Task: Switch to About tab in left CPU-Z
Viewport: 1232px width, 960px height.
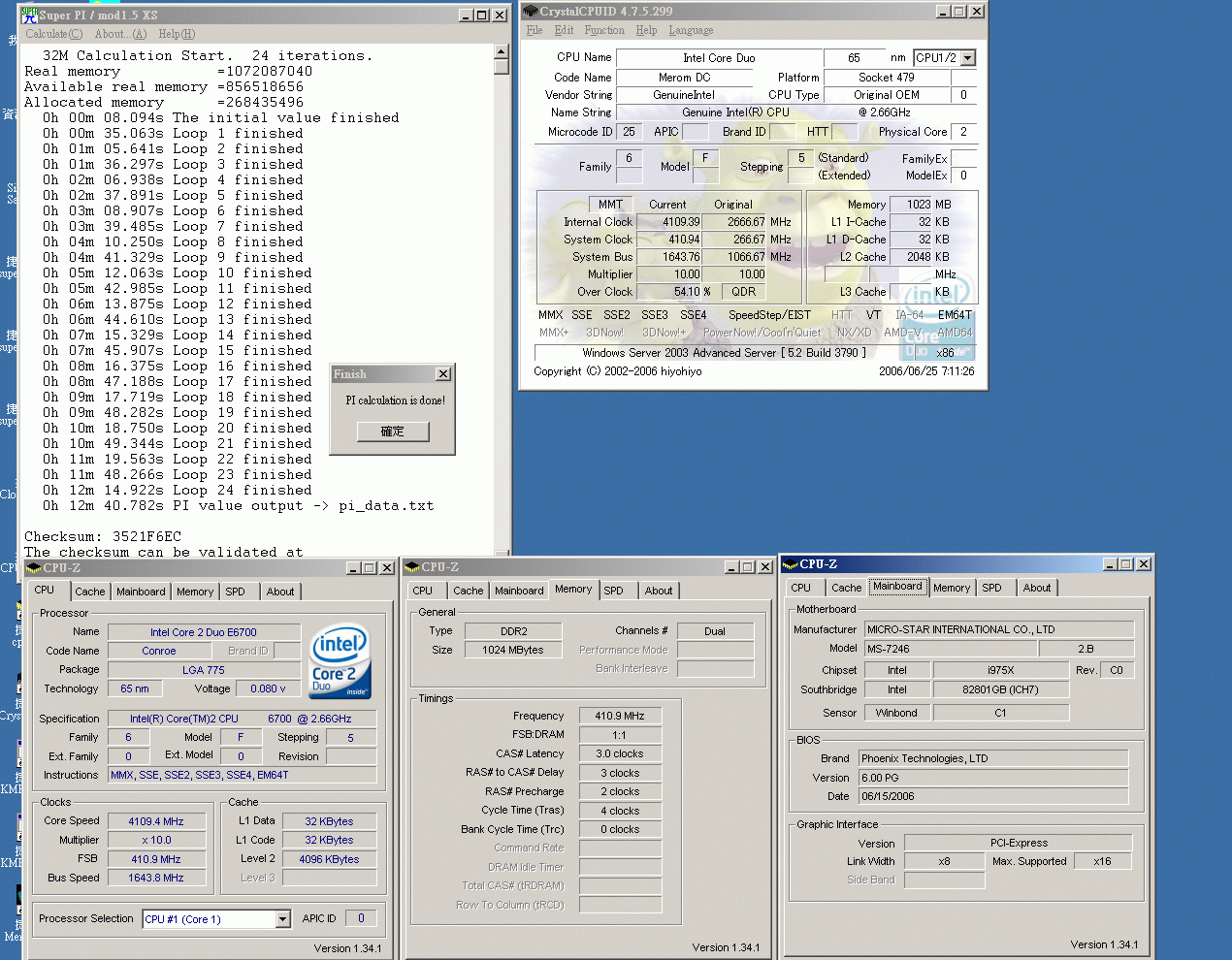Action: pos(280,592)
